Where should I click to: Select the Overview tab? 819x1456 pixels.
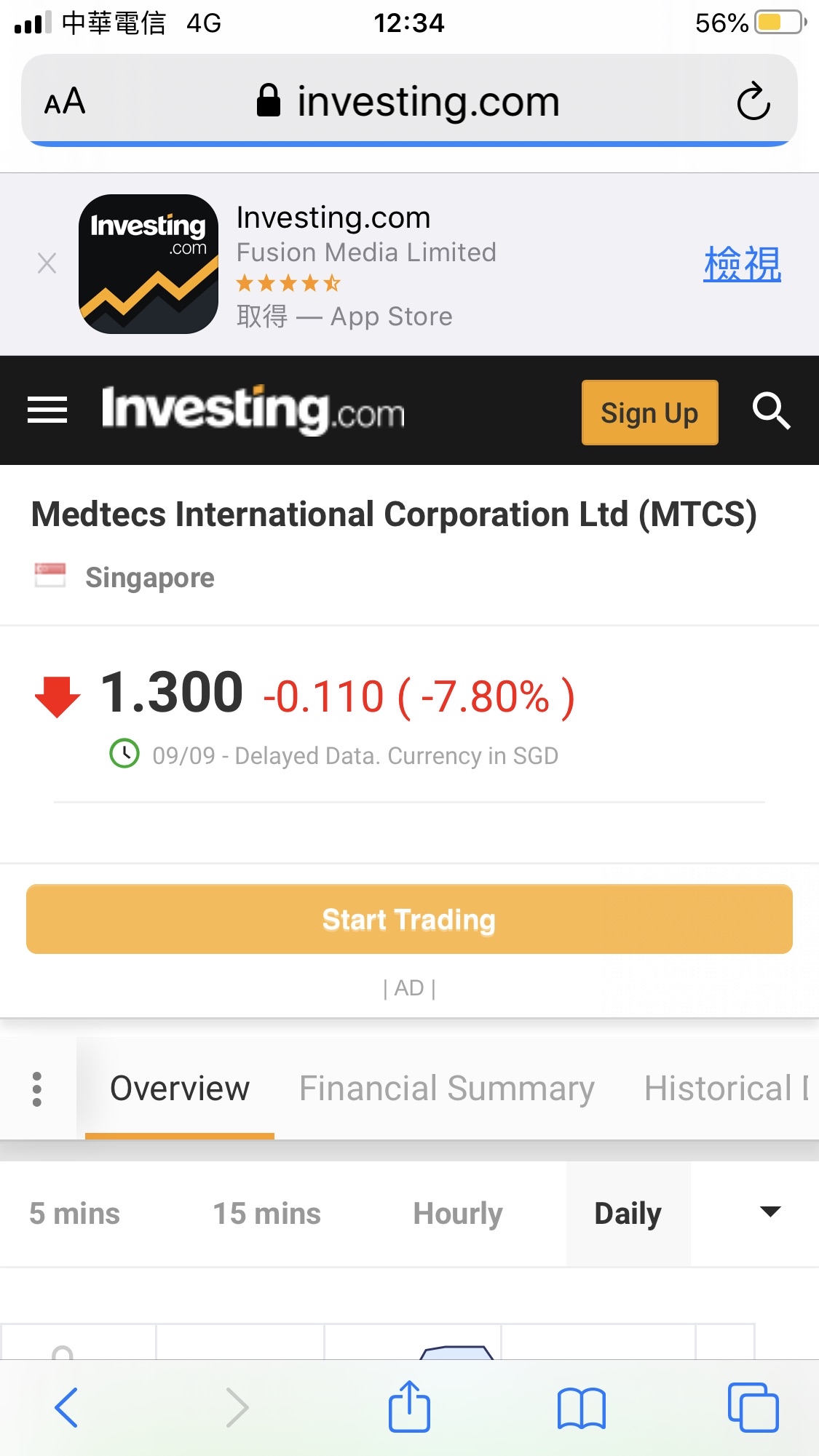180,1089
